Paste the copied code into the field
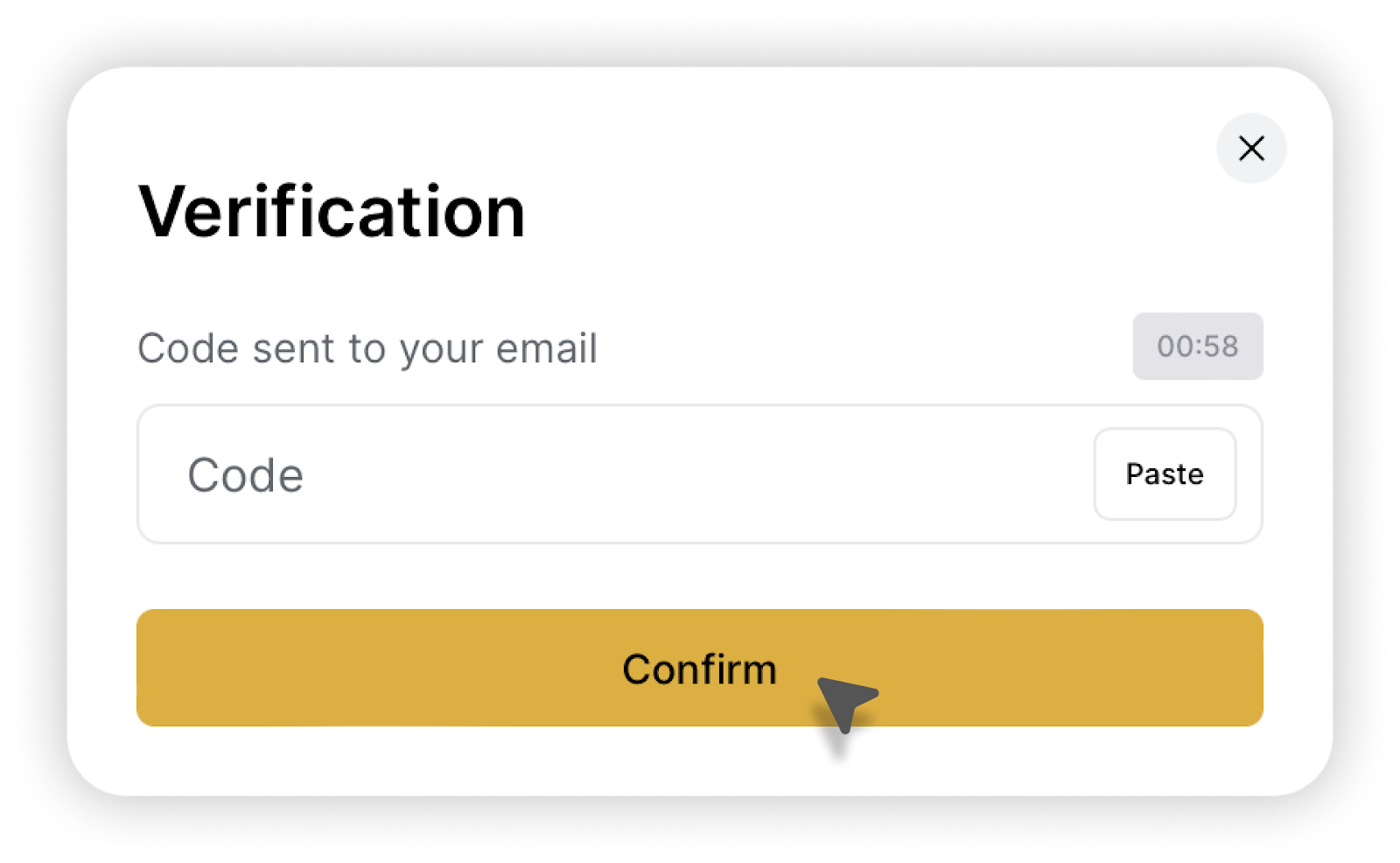1400x863 pixels. click(1165, 474)
